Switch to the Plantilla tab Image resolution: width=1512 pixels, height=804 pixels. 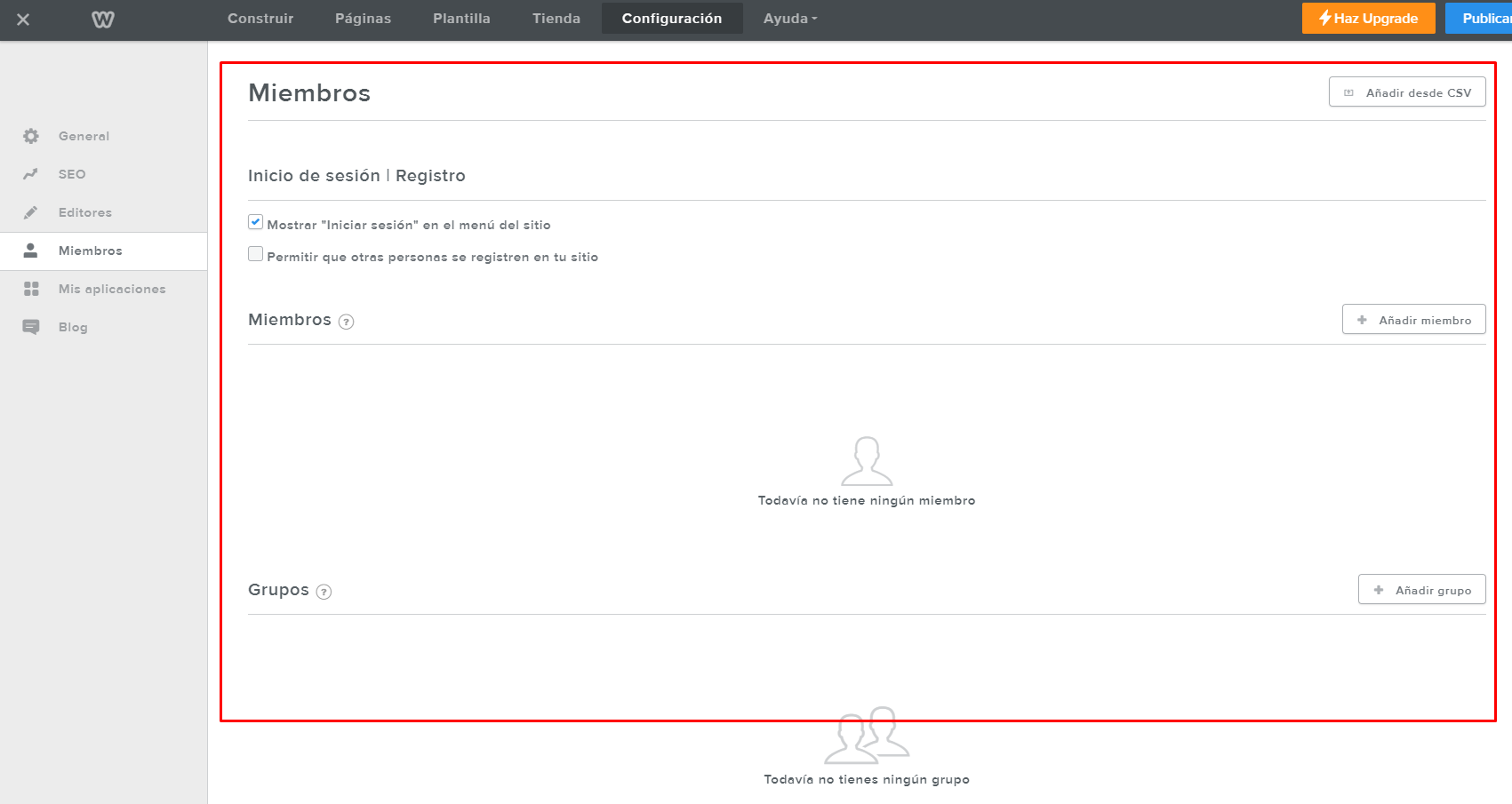point(461,19)
